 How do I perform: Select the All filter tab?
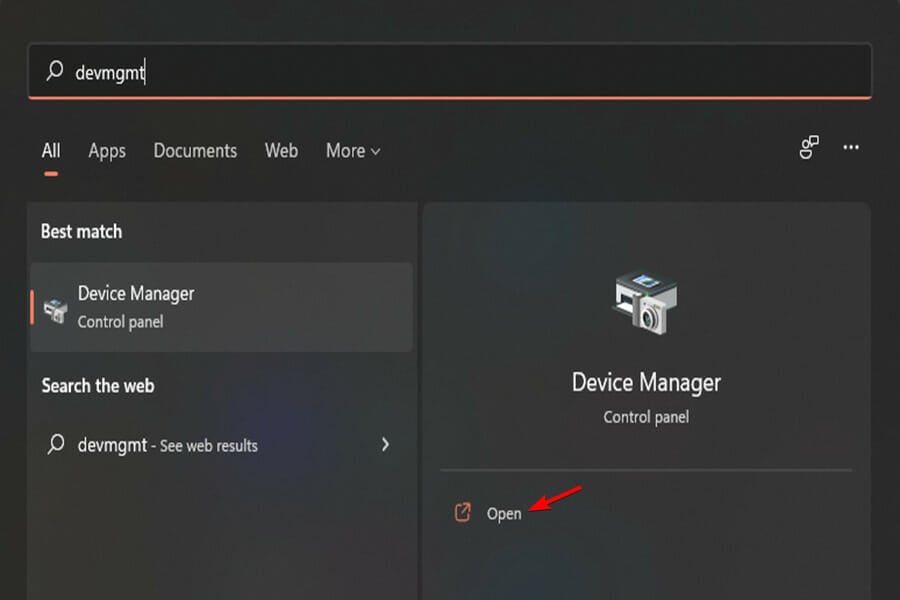coord(51,150)
